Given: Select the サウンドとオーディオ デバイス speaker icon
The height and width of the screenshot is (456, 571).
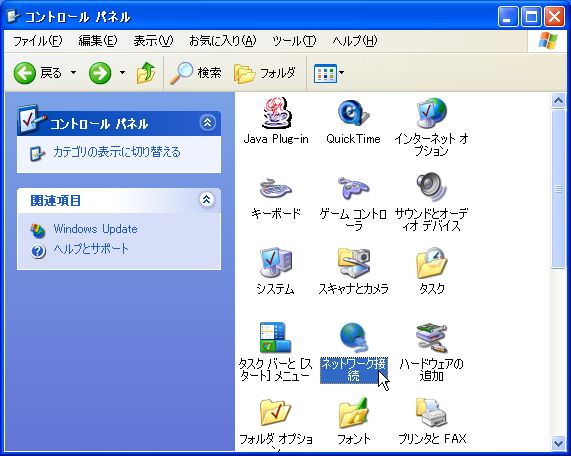Looking at the screenshot, I should (432, 188).
